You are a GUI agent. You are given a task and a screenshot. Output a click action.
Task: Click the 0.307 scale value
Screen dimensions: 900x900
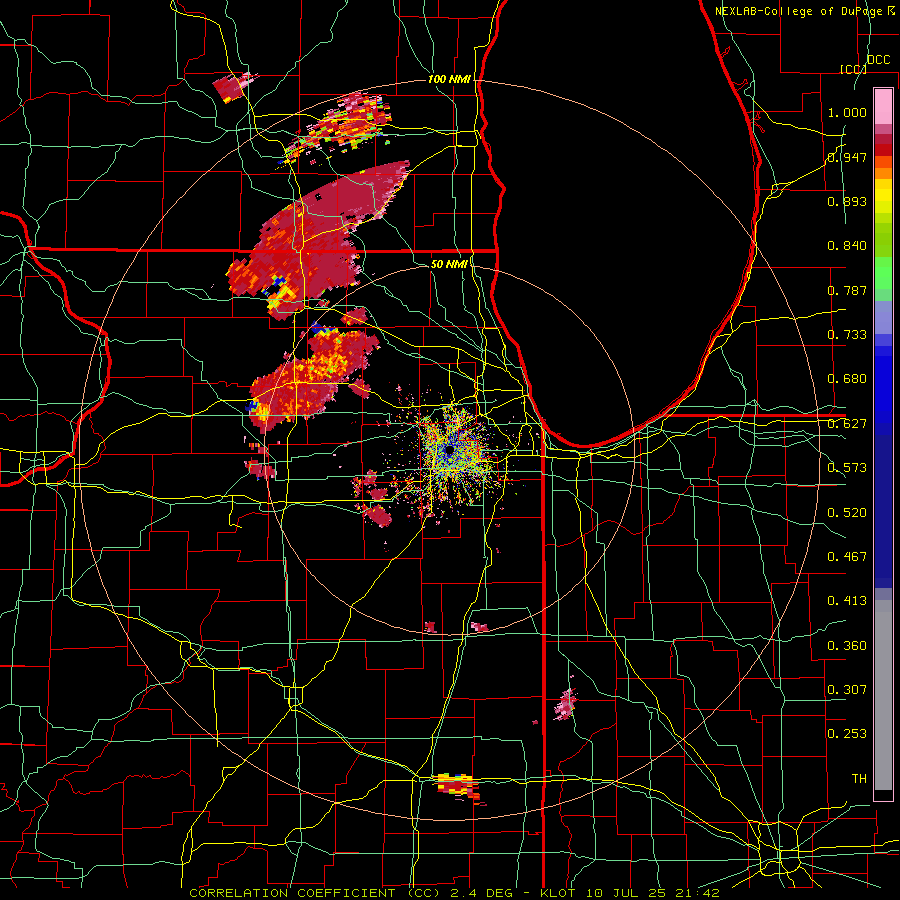coord(847,689)
